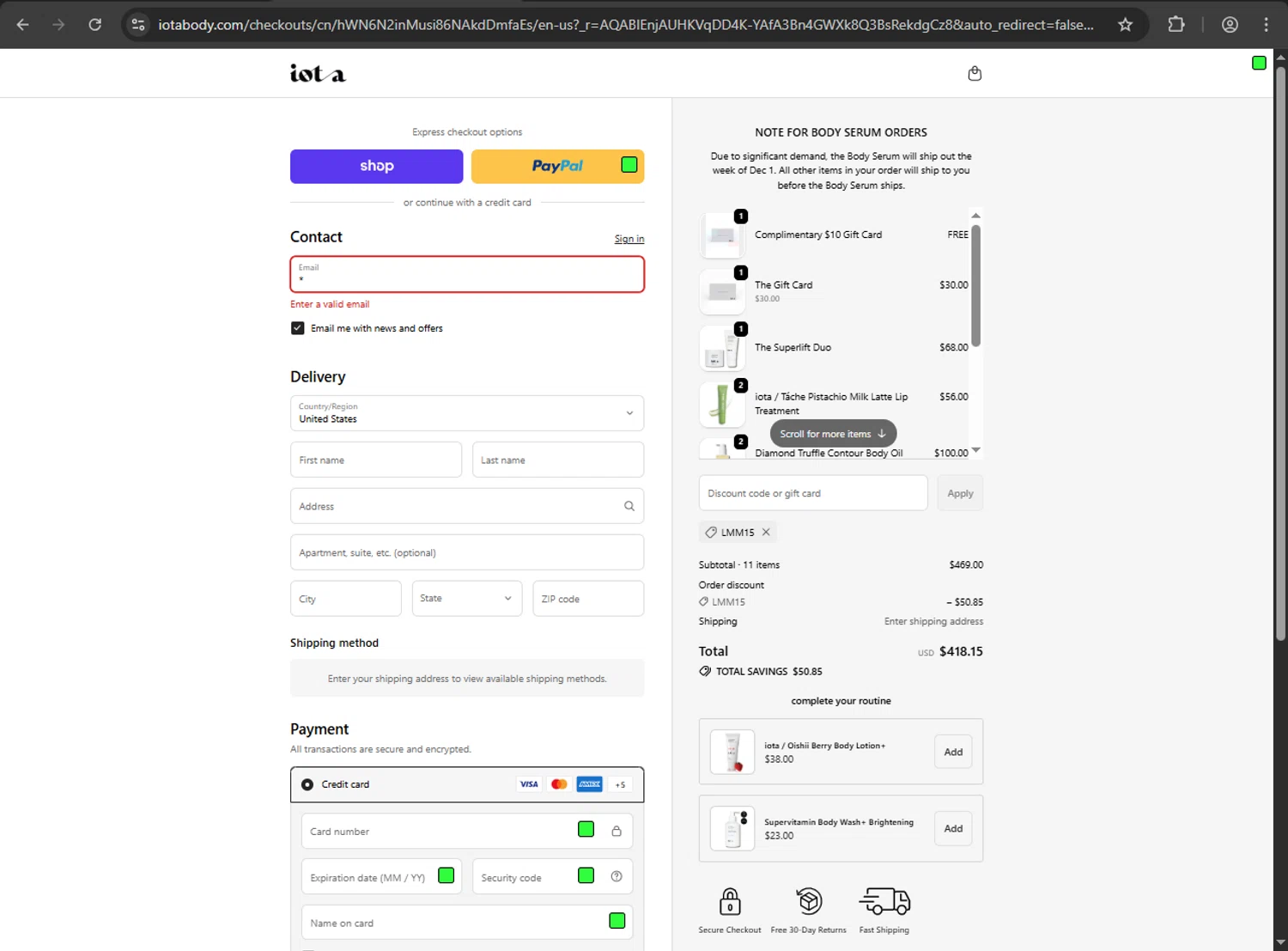Click the Fast Shipping truck icon
Image resolution: width=1288 pixels, height=951 pixels.
884,902
